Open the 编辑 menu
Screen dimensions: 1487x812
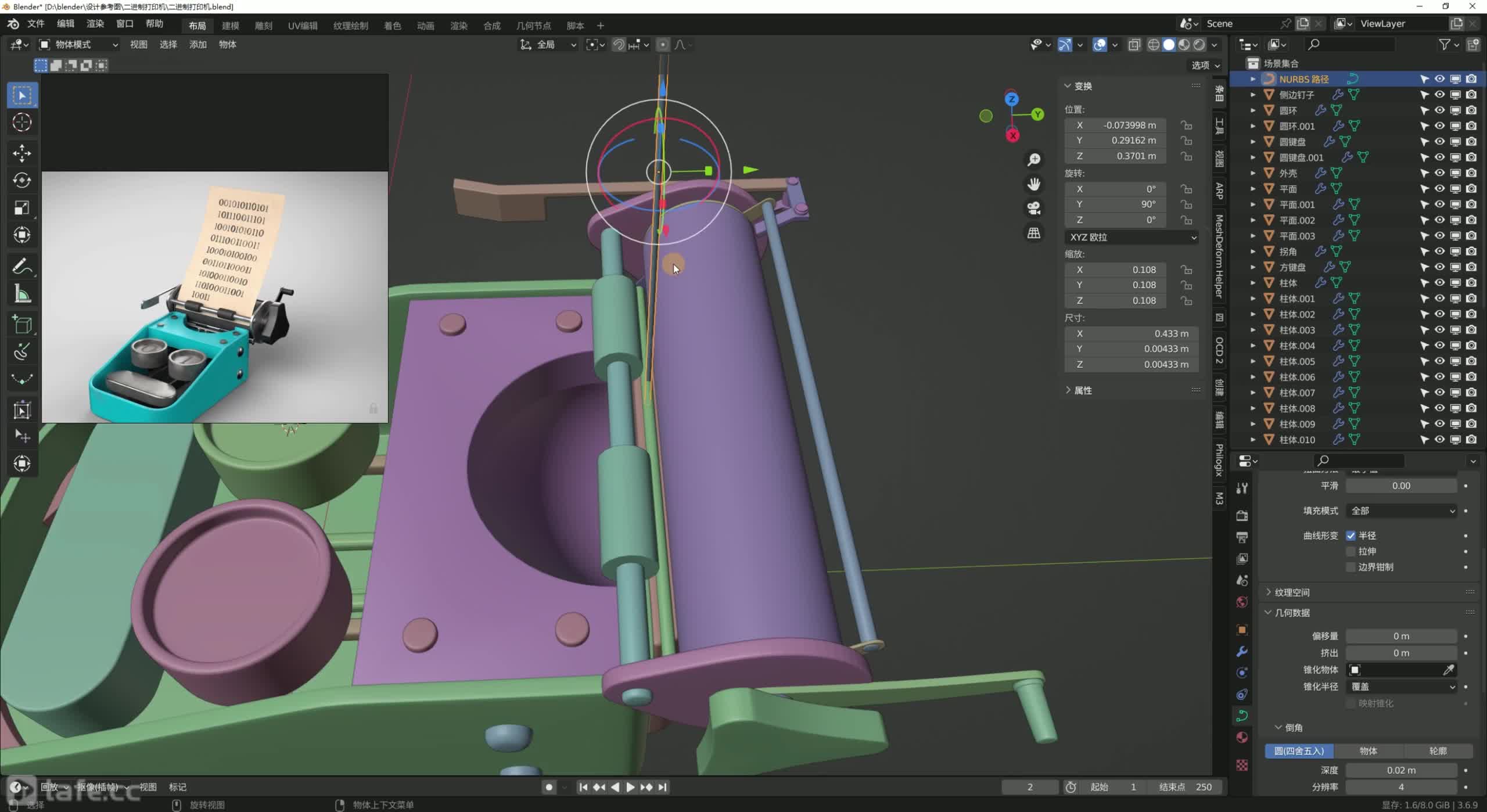(66, 23)
